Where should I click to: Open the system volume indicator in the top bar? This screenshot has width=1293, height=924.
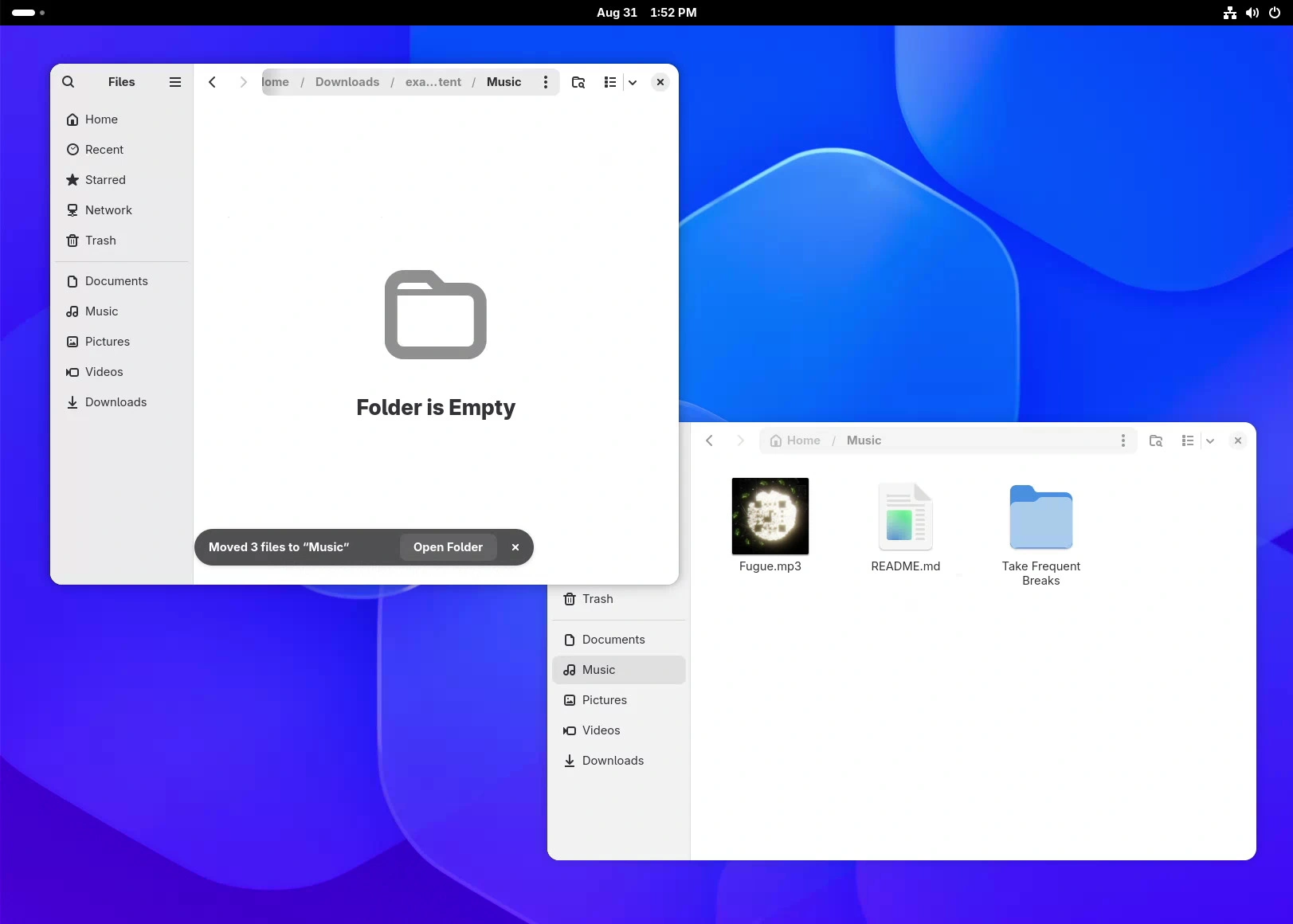point(1252,13)
